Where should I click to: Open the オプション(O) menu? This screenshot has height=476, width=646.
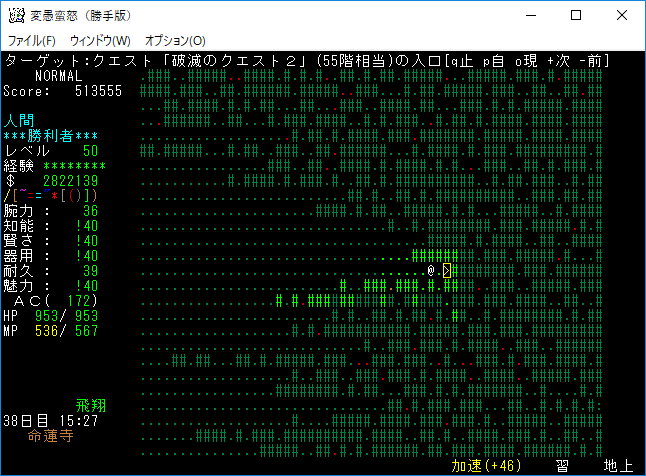click(x=175, y=40)
